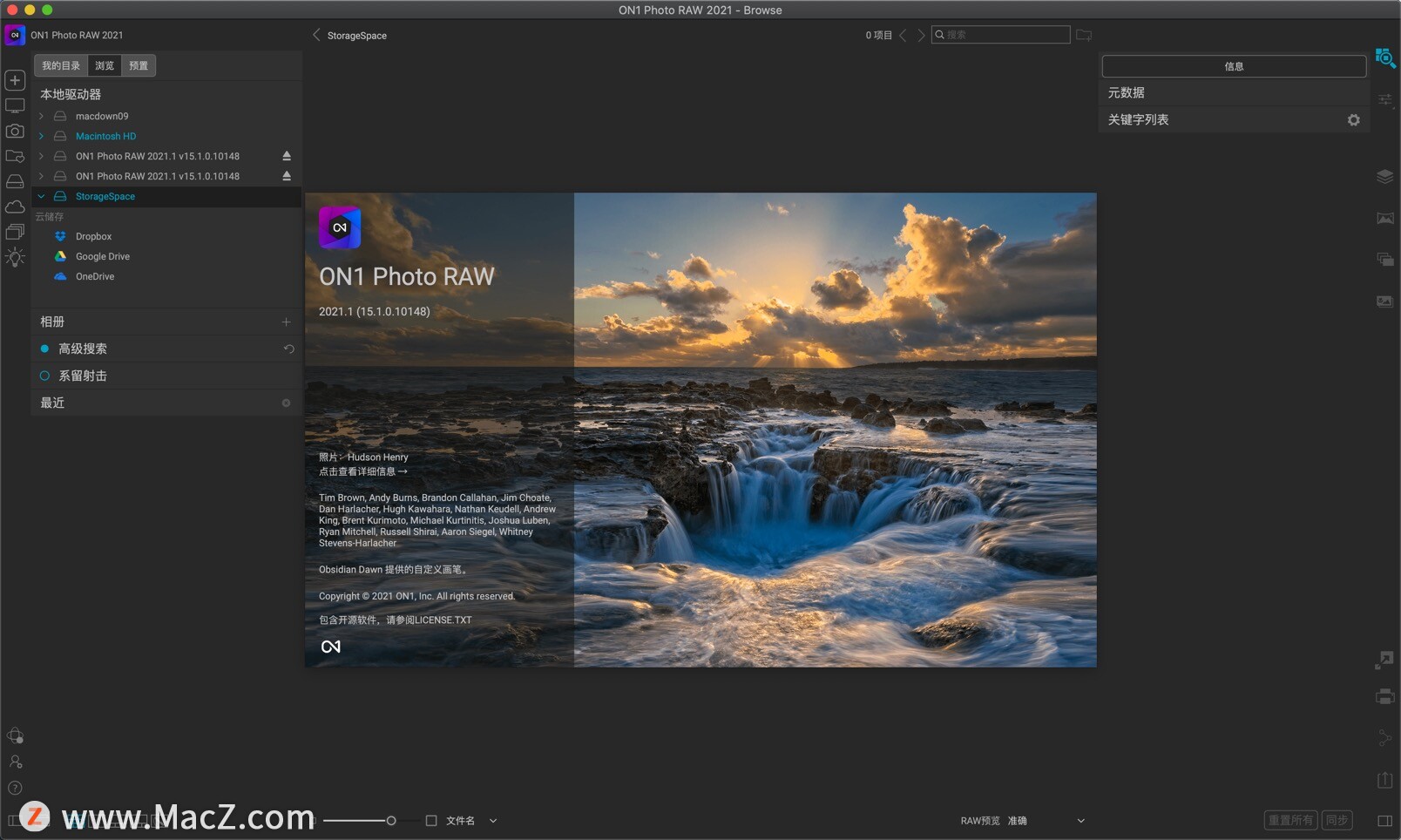Image resolution: width=1401 pixels, height=840 pixels.
Task: Eject the first ON1 Photo RAW 2021.1 volume
Action: (x=287, y=156)
